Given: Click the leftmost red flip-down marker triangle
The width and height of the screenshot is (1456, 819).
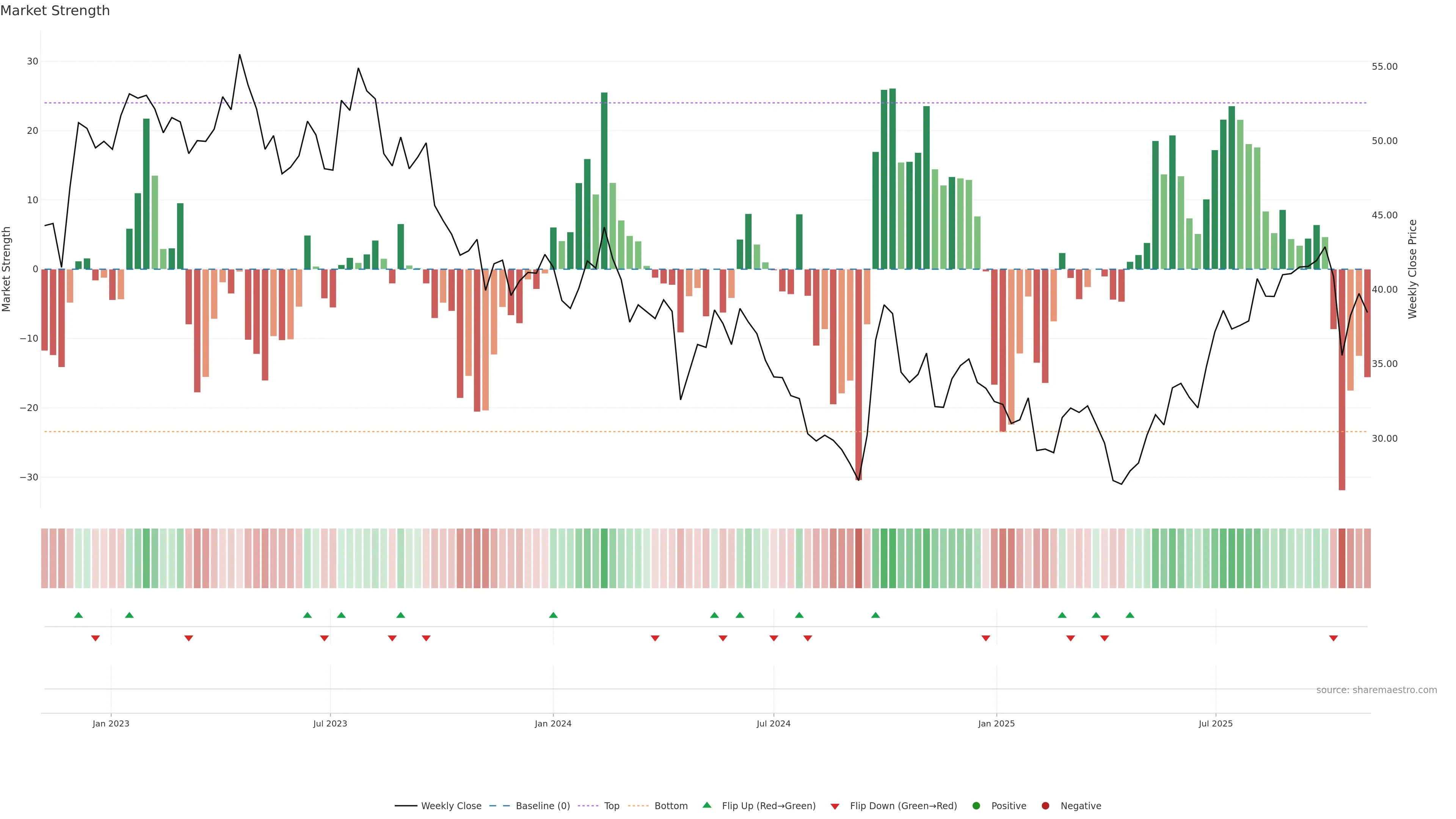Looking at the screenshot, I should [x=96, y=638].
